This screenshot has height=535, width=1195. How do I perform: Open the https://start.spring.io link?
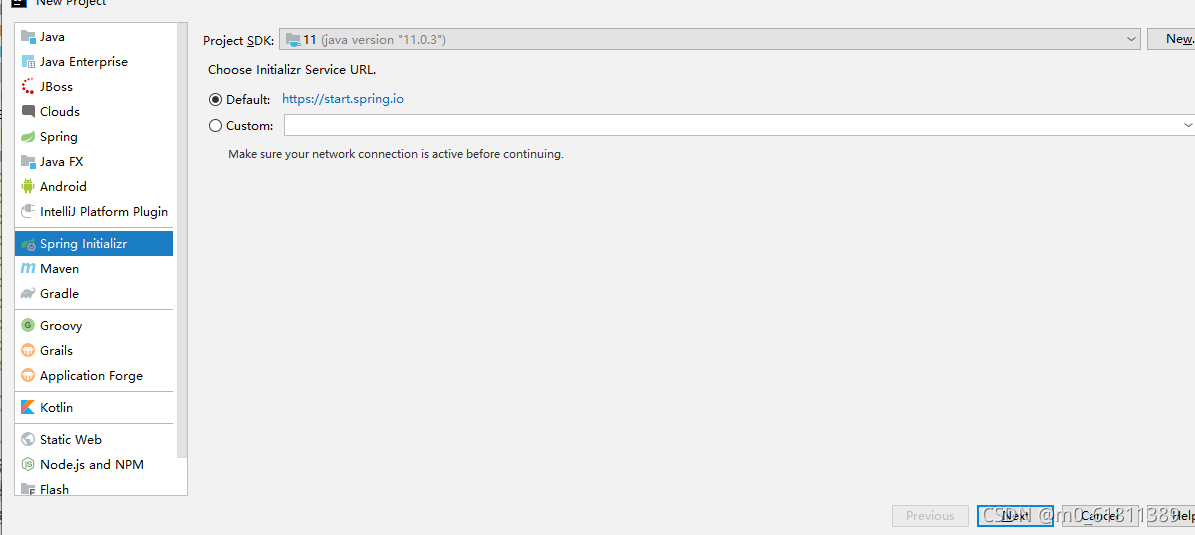coord(343,99)
